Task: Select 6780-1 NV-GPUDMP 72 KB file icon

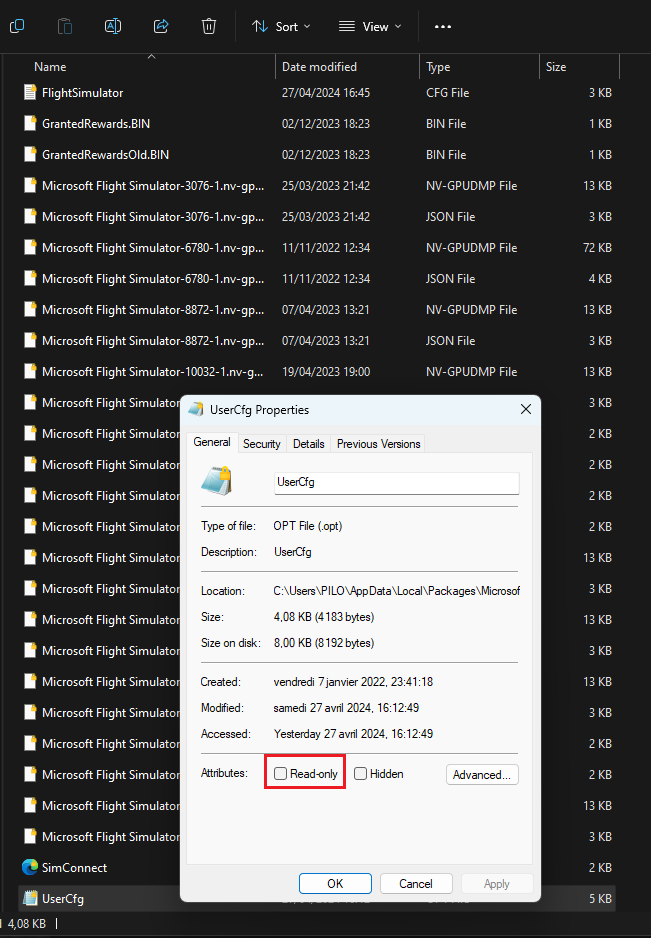Action: point(30,247)
